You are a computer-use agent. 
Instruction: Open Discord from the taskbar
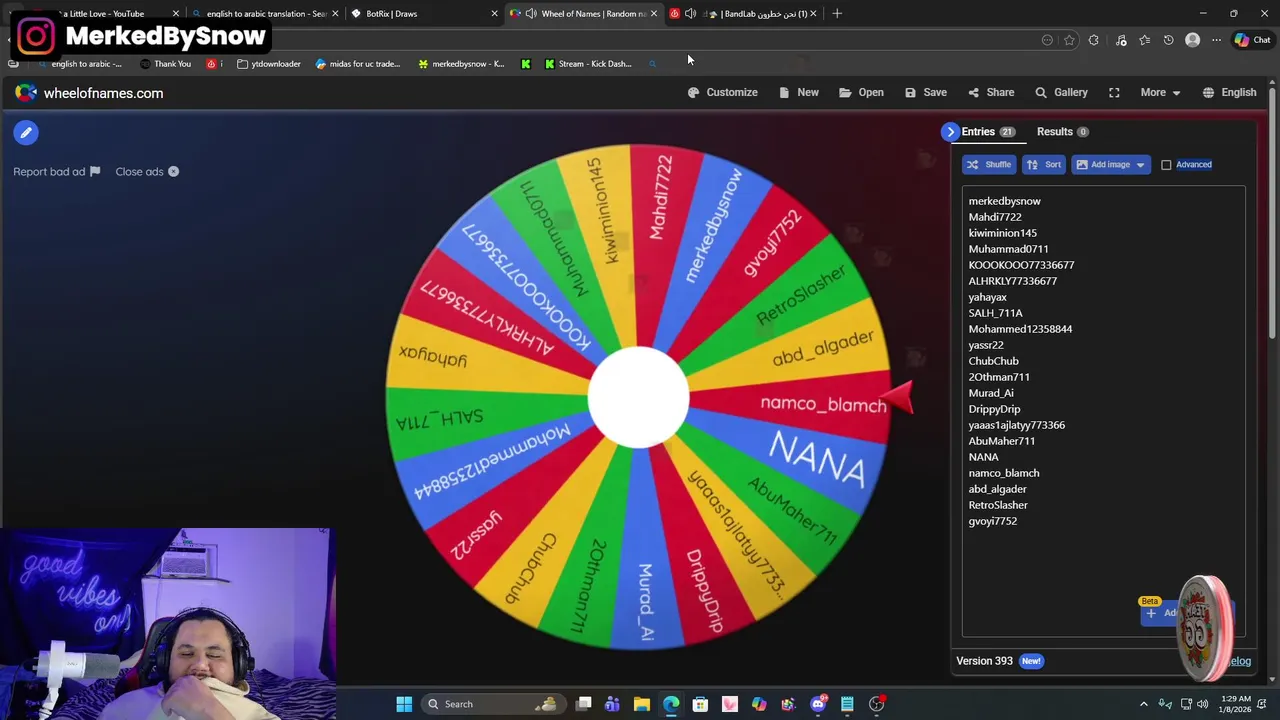[818, 704]
